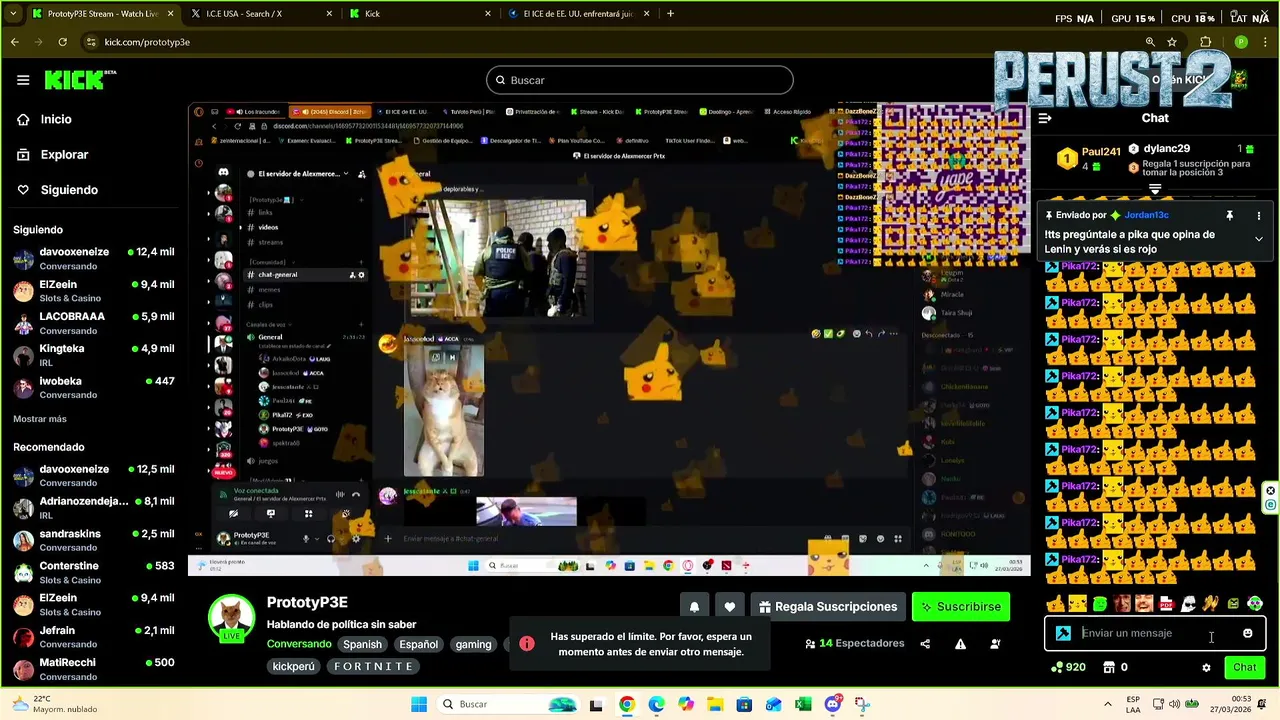
Task: Click the KICK logo
Action: click(80, 80)
